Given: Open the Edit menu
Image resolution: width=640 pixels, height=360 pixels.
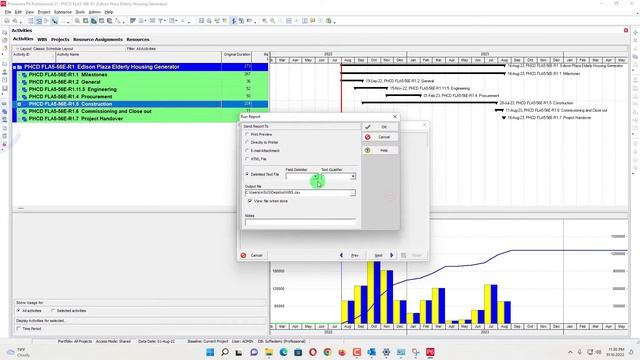Looking at the screenshot, I should 18,12.
